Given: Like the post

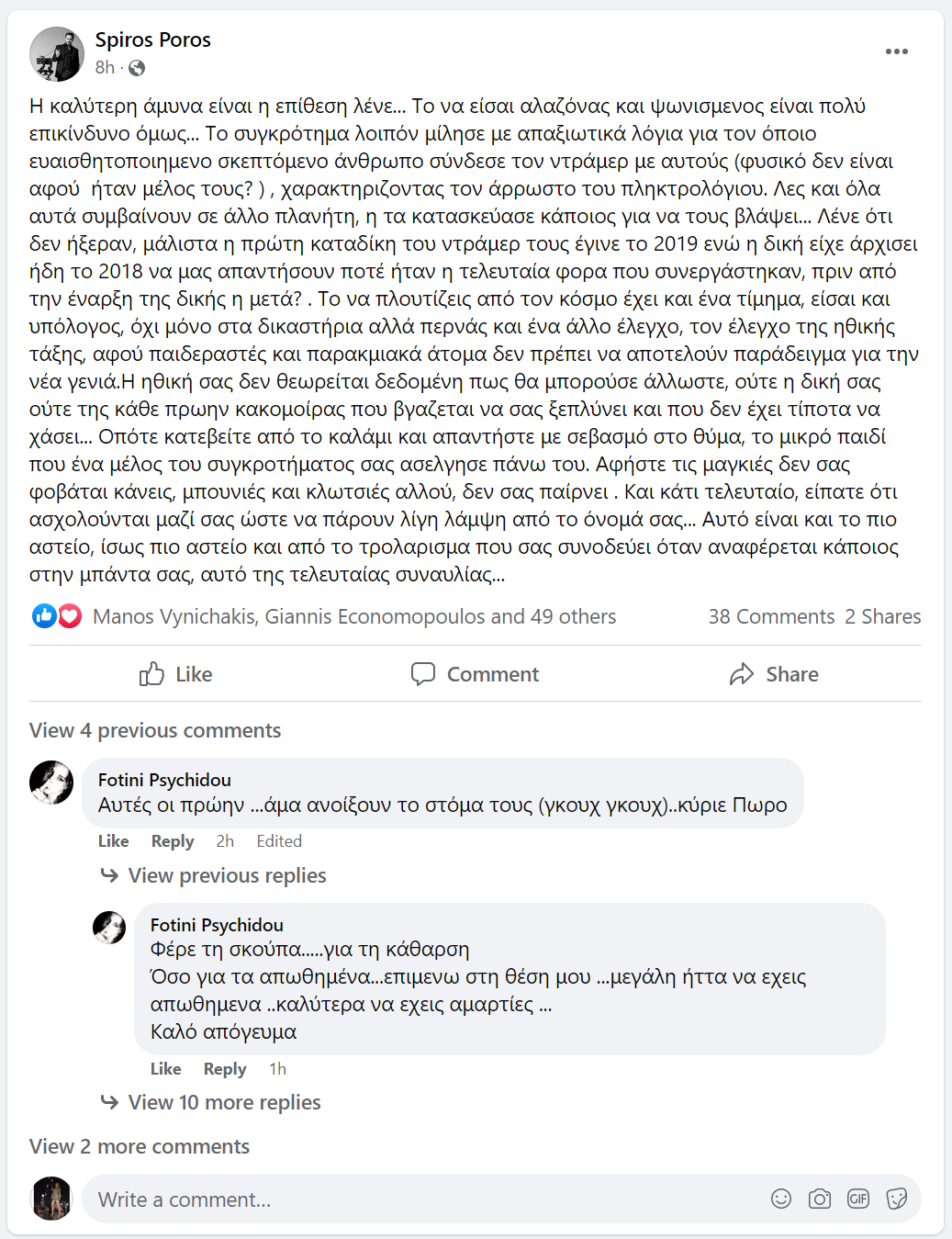Looking at the screenshot, I should (x=176, y=674).
